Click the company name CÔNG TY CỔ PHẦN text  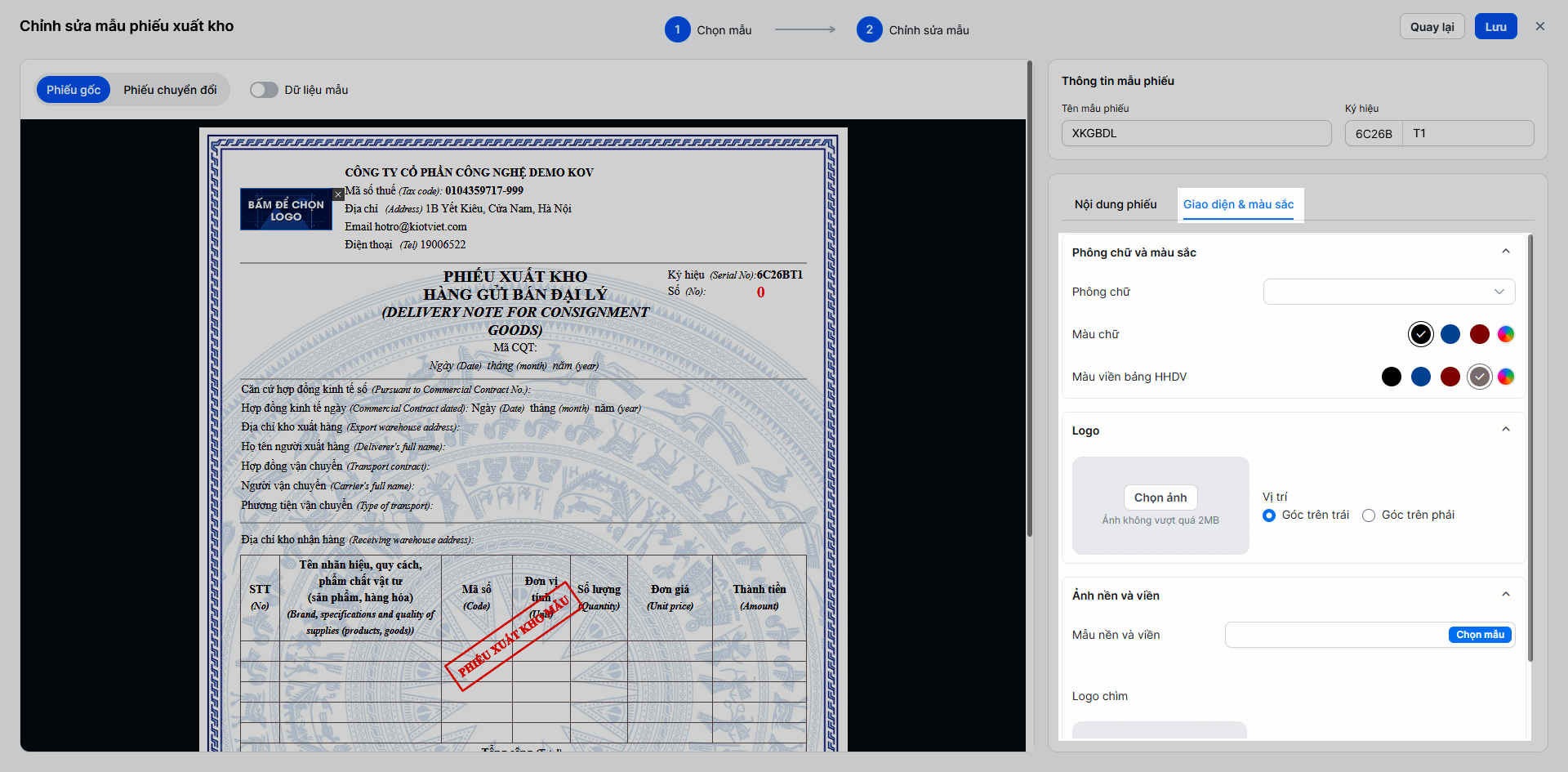469,172
